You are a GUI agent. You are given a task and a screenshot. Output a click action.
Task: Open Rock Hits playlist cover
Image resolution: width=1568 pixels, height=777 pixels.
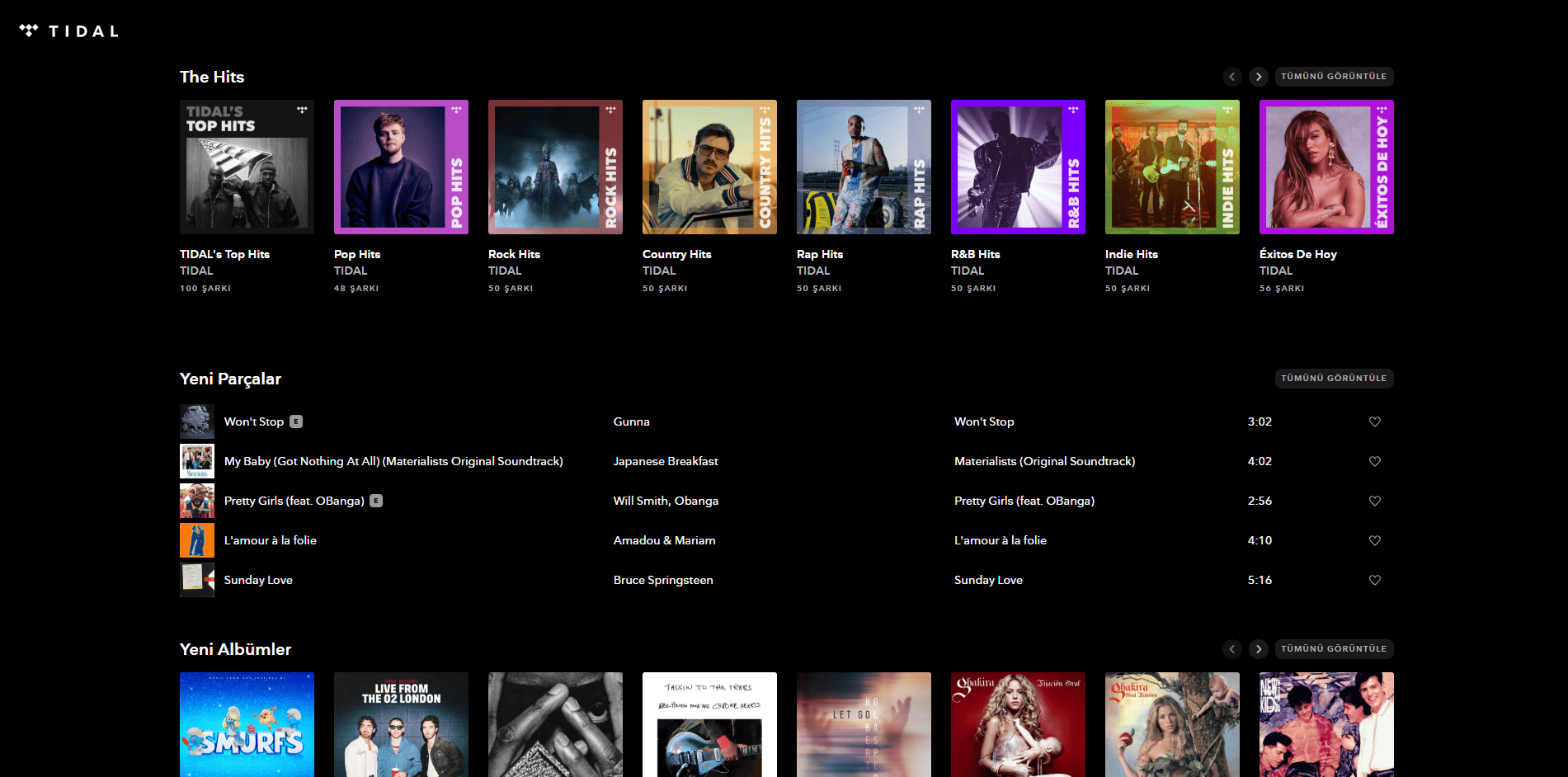pos(555,167)
